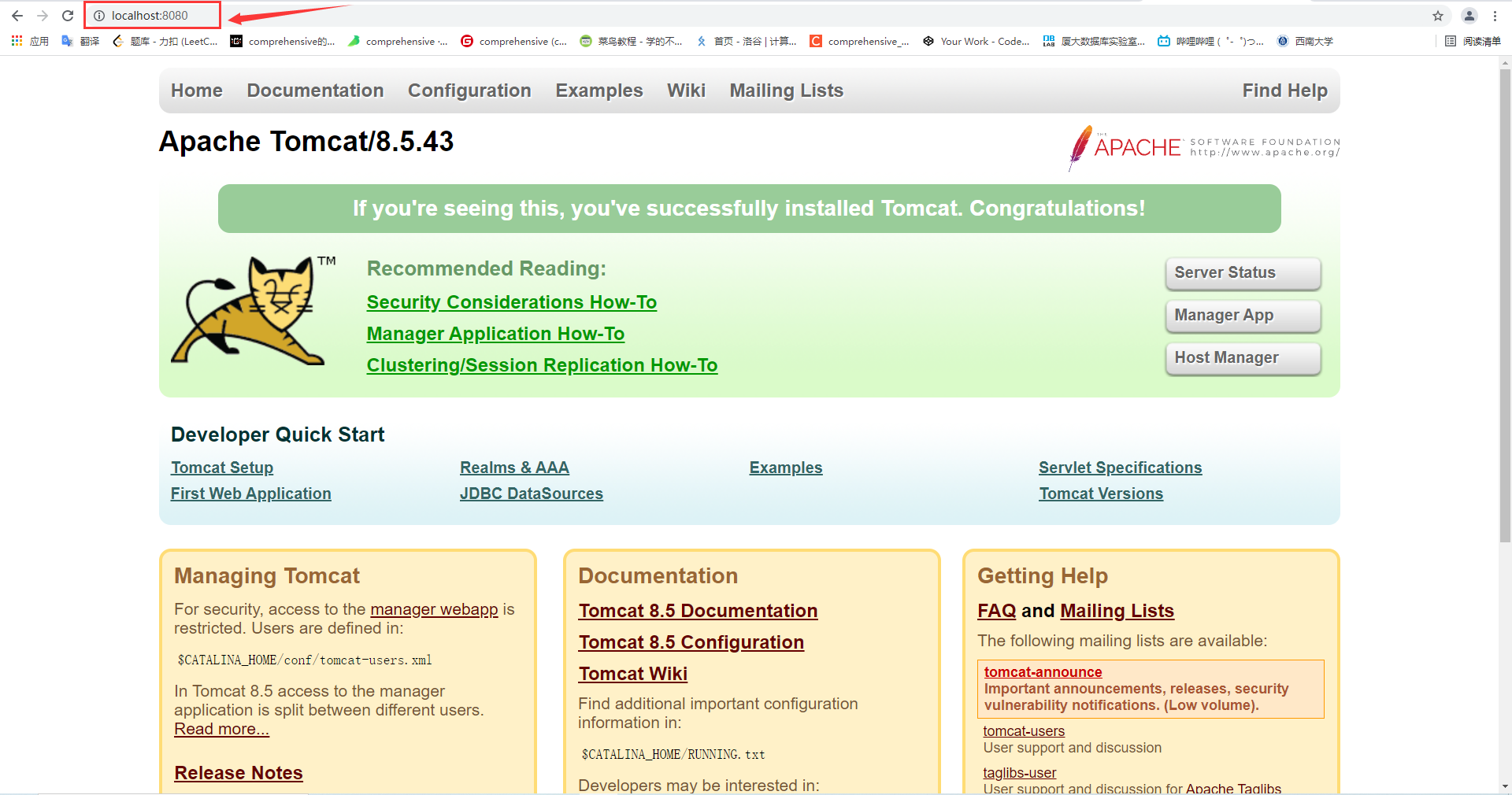The image size is (1512, 795).
Task: Open the 'comprehensive (c...' bookmark
Action: point(514,41)
